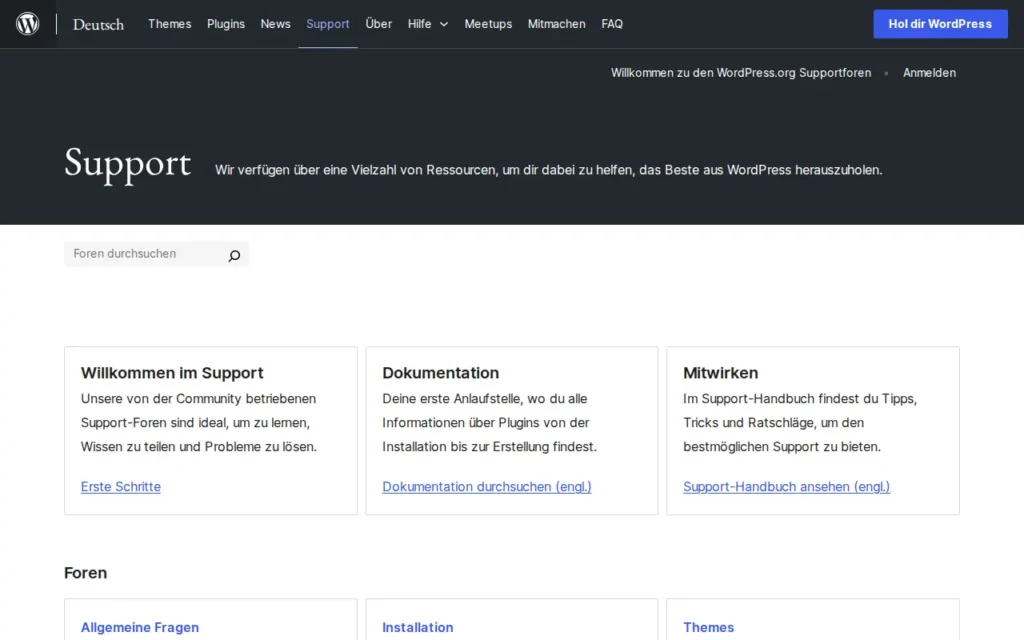
Task: Click the Dokumentation card heading
Action: pos(440,373)
